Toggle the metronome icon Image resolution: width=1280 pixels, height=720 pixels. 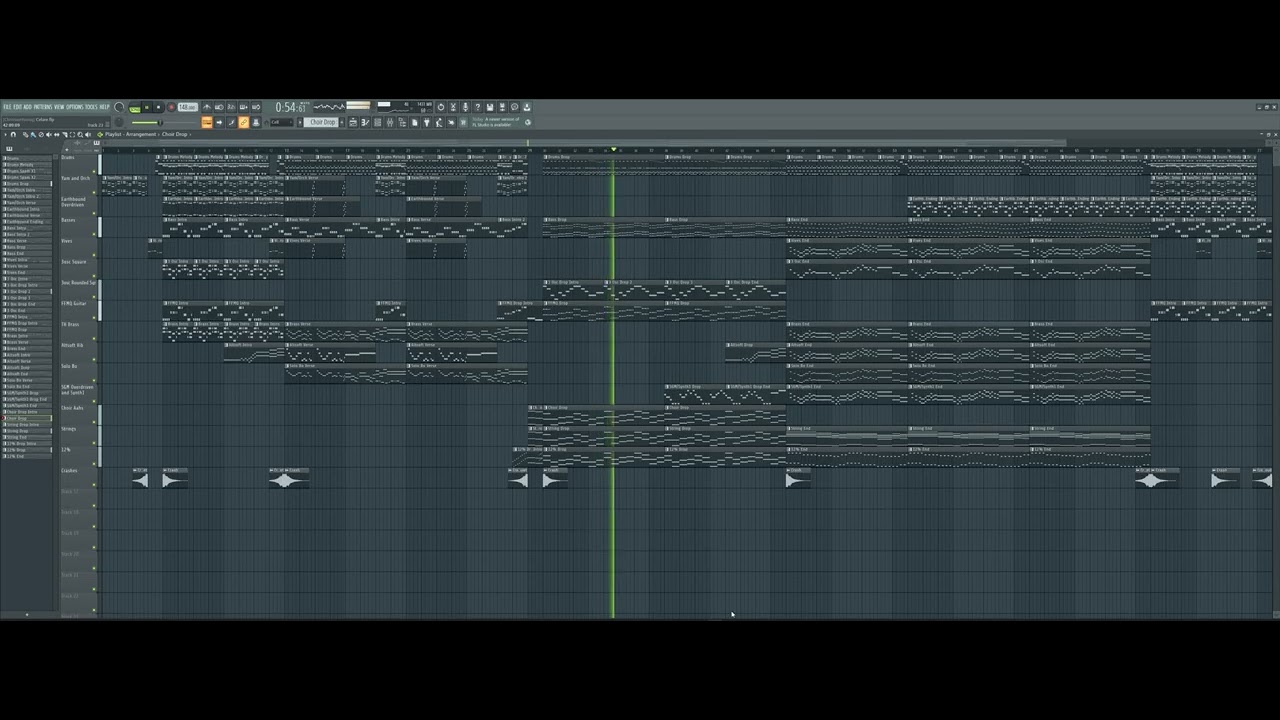[207, 107]
